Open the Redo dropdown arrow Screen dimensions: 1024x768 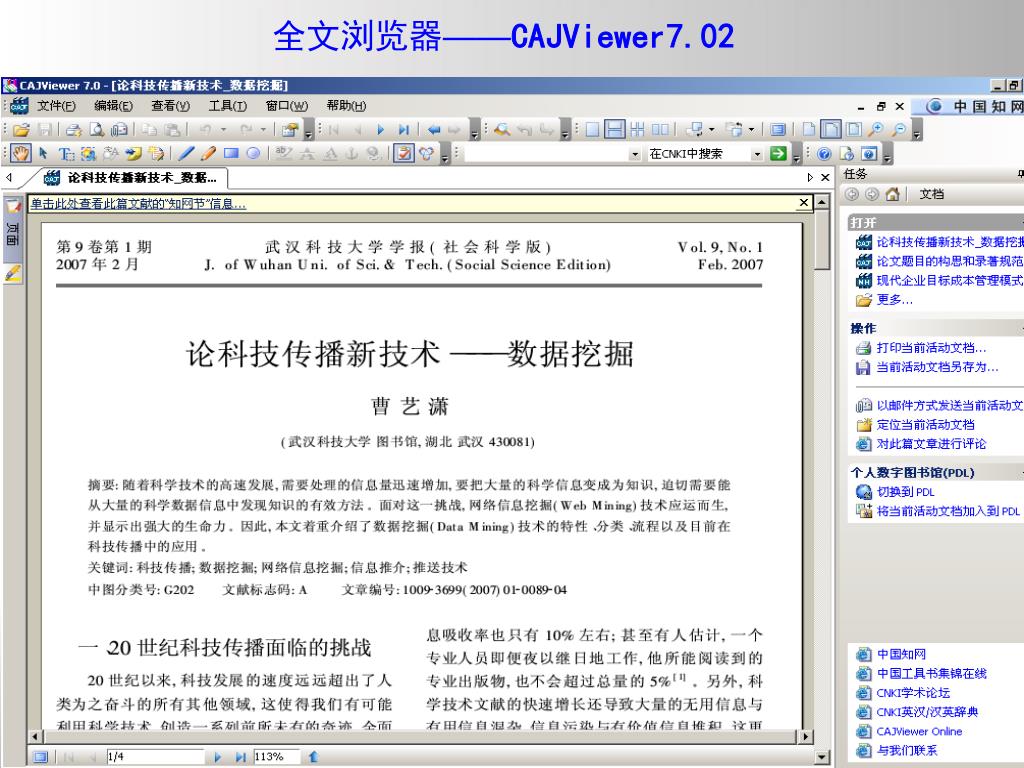click(x=263, y=129)
